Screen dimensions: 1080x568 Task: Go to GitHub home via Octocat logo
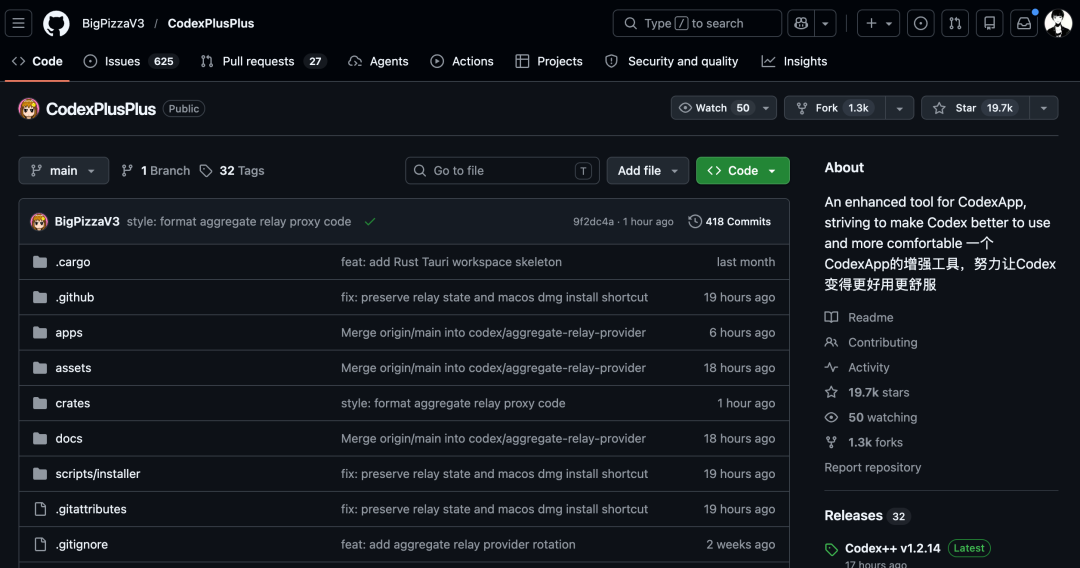click(56, 23)
